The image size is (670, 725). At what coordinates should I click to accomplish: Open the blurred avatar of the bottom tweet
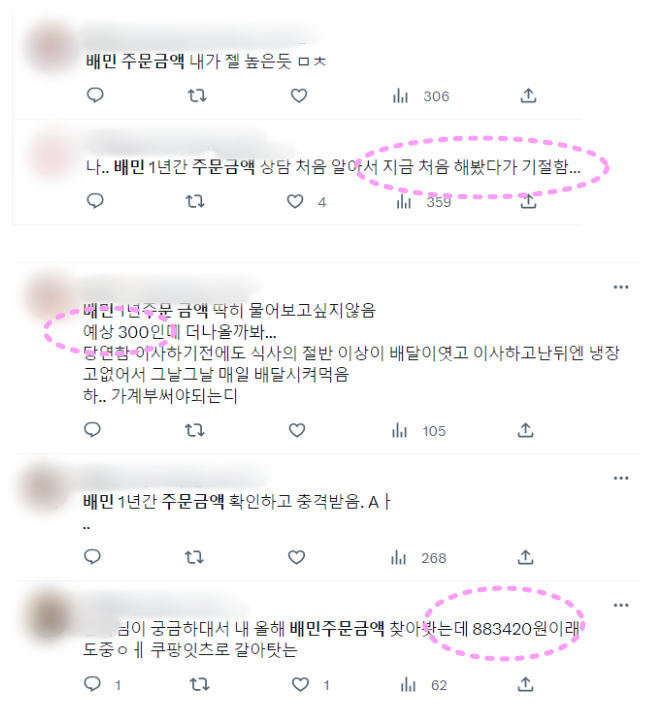coord(49,617)
